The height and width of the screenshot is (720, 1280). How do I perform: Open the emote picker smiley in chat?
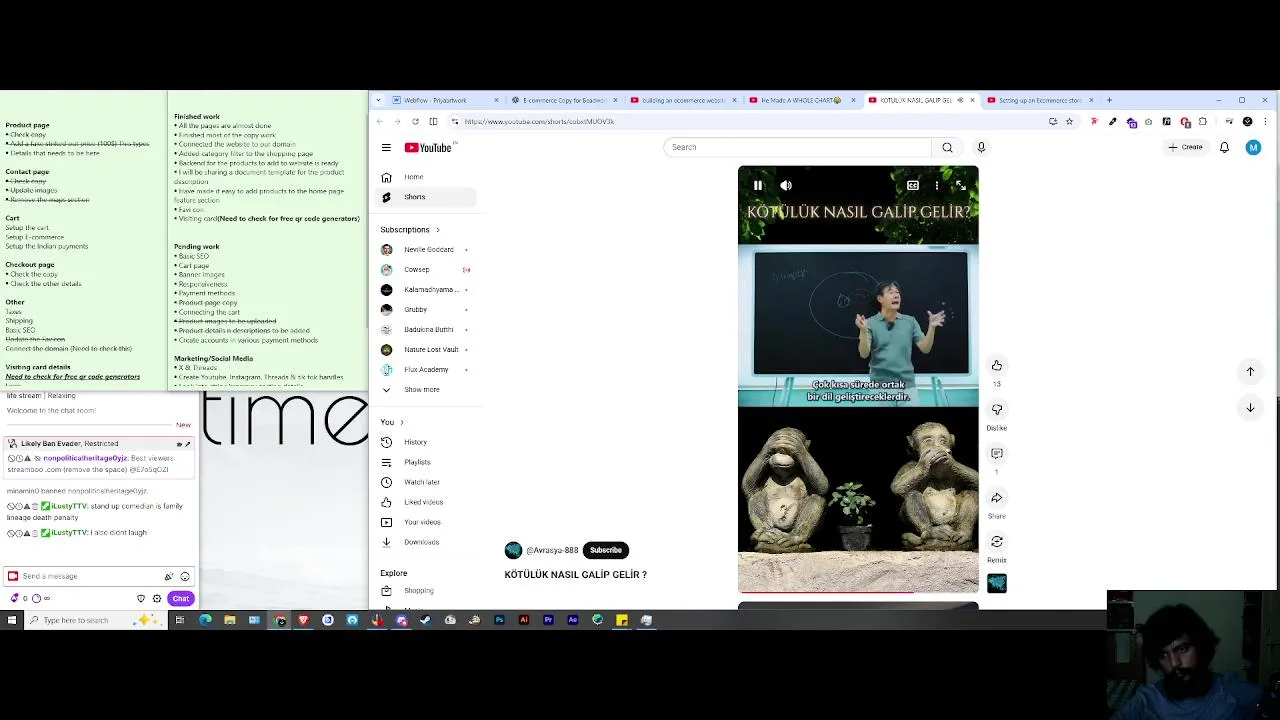[184, 576]
